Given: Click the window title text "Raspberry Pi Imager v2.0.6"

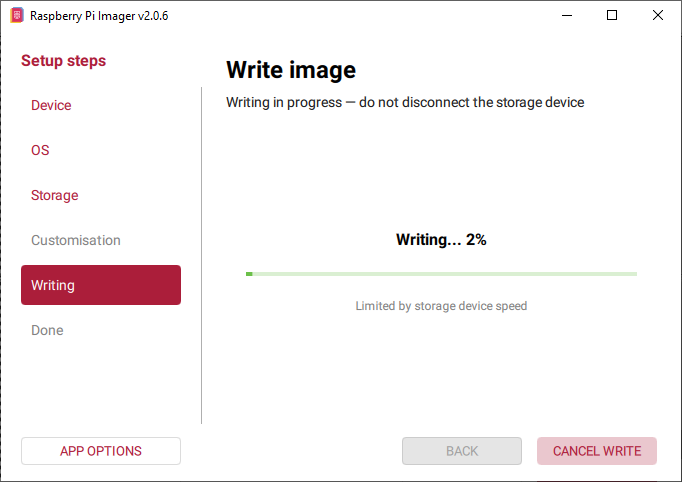Looking at the screenshot, I should pyautogui.click(x=99, y=16).
